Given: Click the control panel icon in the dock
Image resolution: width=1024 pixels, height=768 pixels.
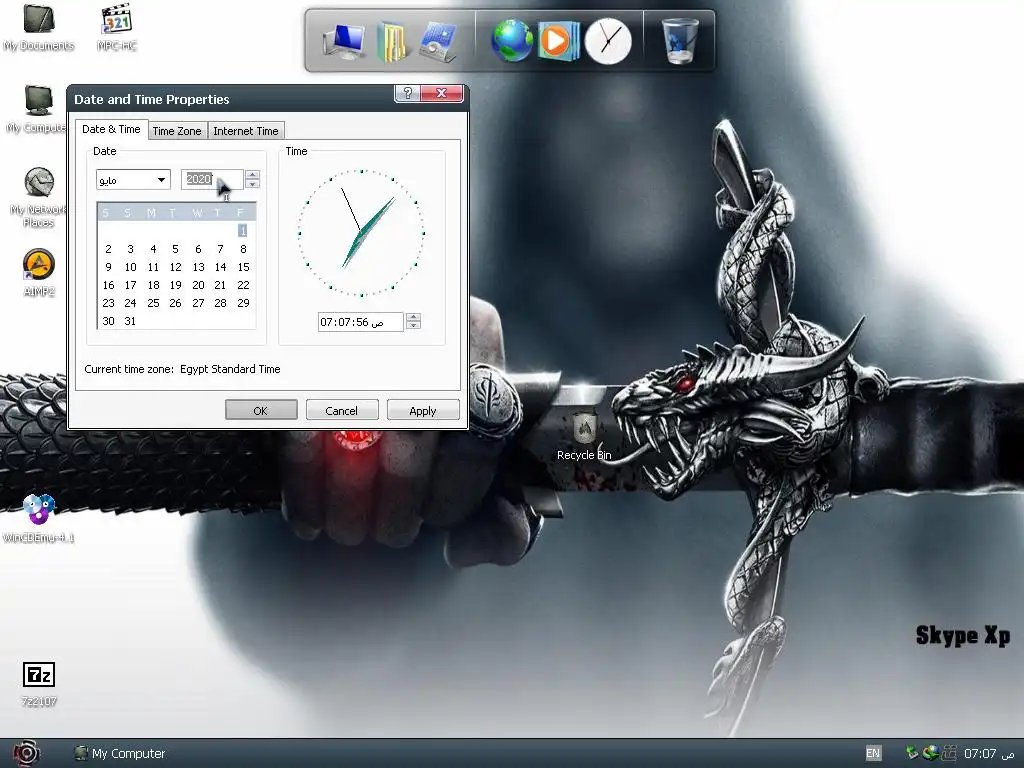Looking at the screenshot, I should tap(438, 42).
